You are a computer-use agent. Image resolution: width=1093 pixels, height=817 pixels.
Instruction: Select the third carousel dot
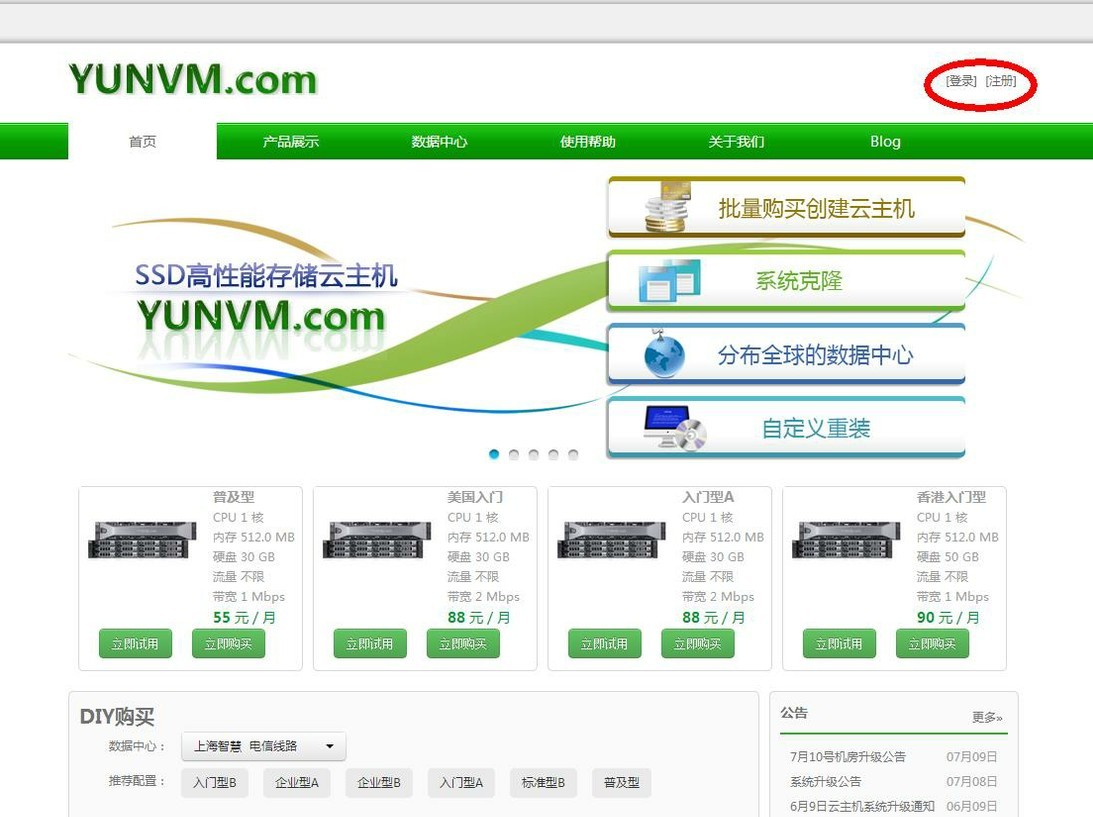533,455
